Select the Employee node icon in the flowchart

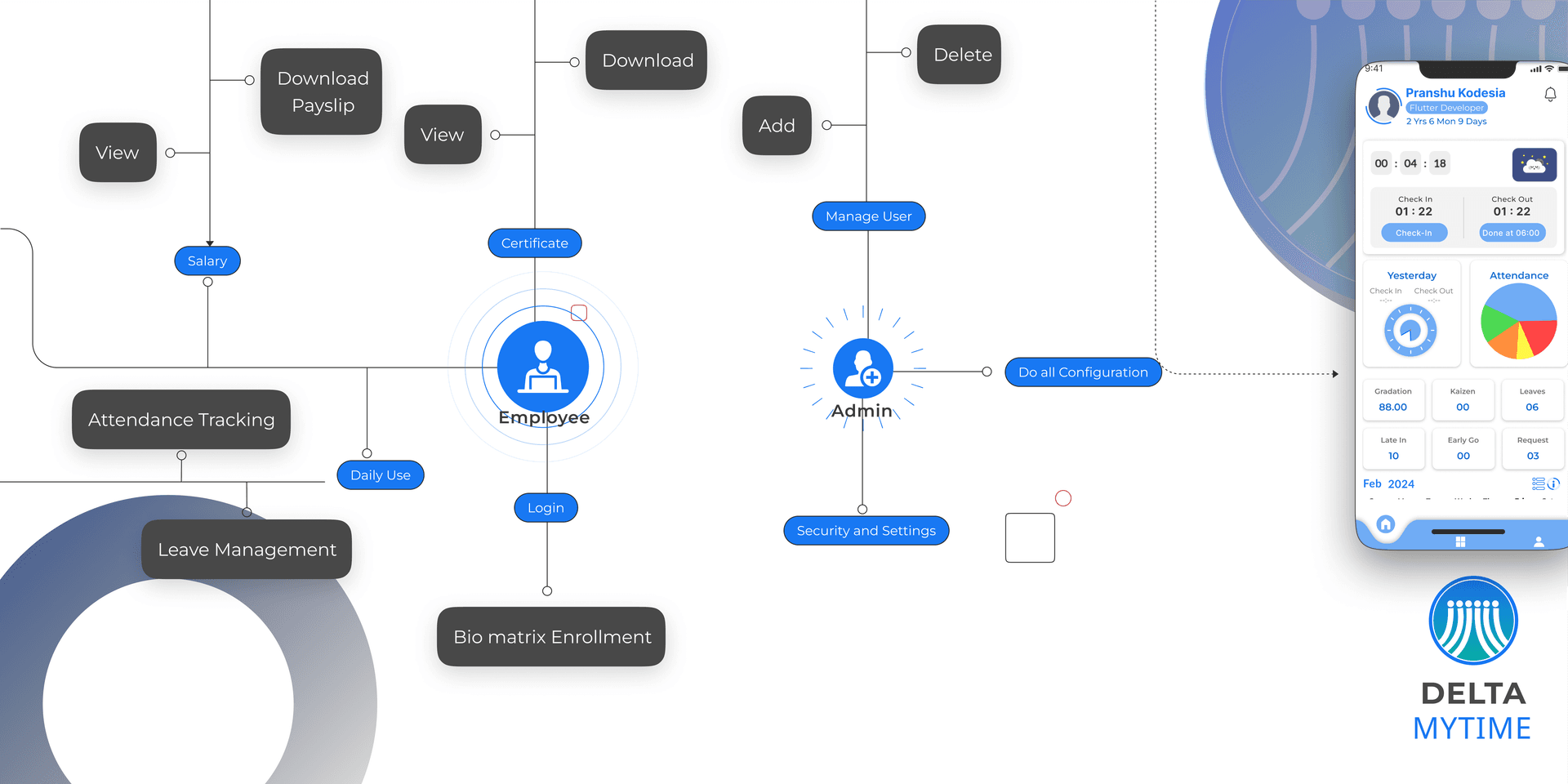click(x=542, y=367)
